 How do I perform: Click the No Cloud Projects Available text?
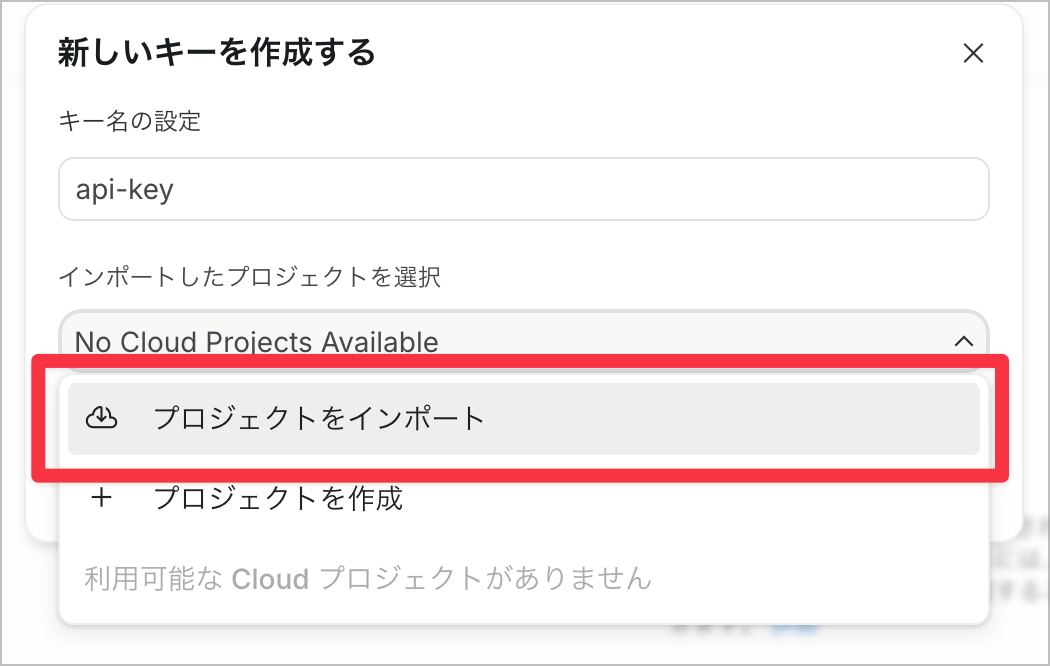pyautogui.click(x=257, y=342)
